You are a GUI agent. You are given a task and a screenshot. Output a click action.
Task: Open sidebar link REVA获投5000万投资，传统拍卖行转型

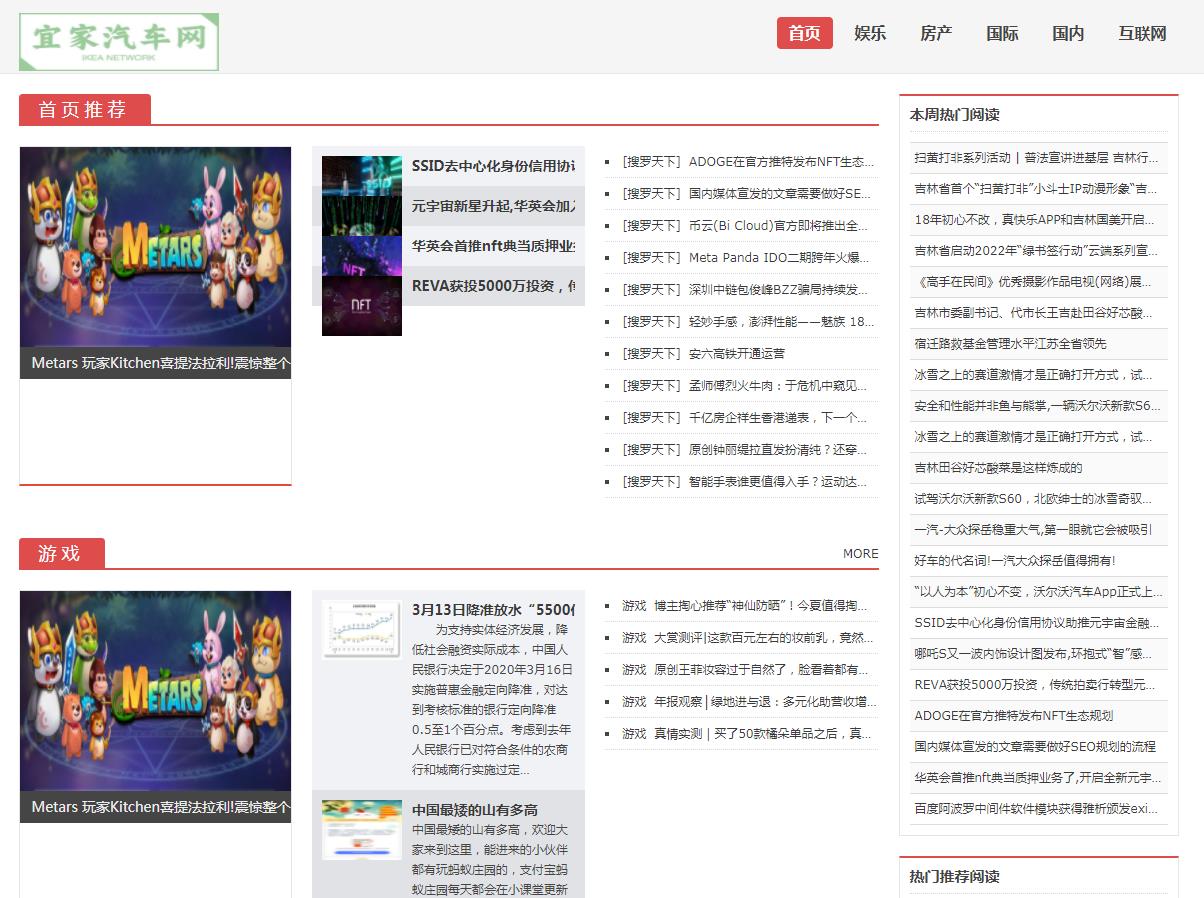[1034, 684]
